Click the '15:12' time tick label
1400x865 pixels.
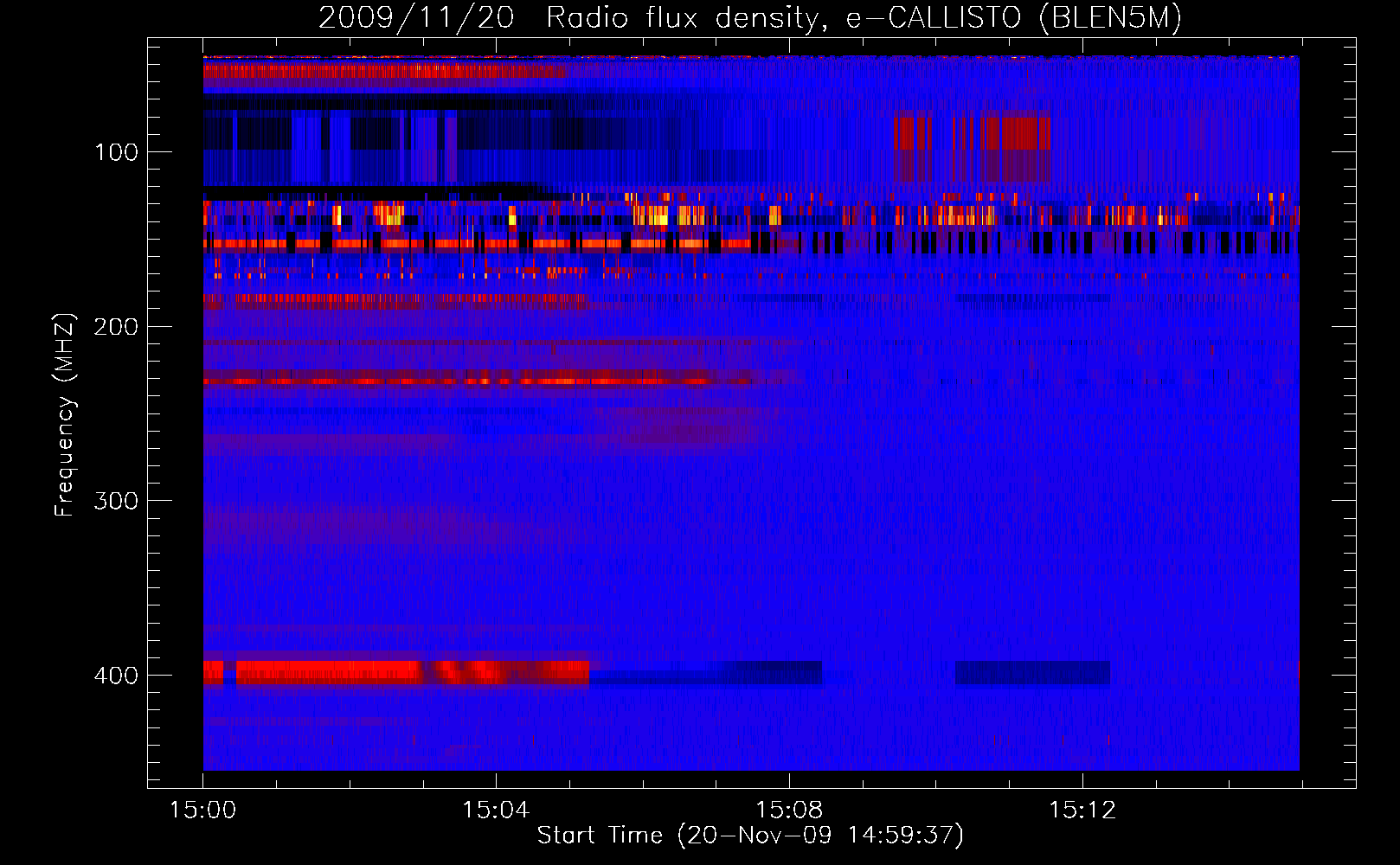click(x=1082, y=810)
